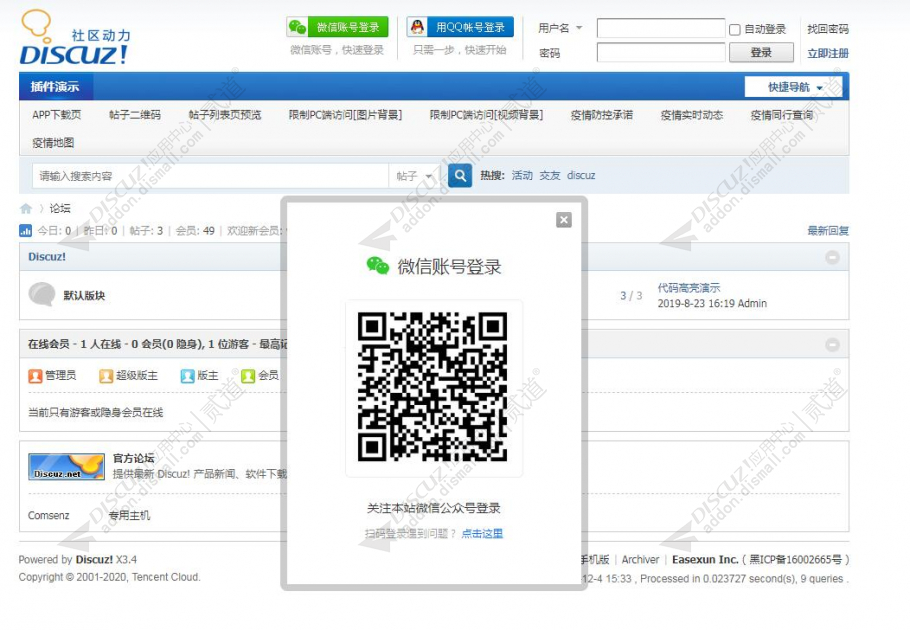Click the 默认版块 speech bubble icon
Screen dimensions: 910x630
click(42, 295)
